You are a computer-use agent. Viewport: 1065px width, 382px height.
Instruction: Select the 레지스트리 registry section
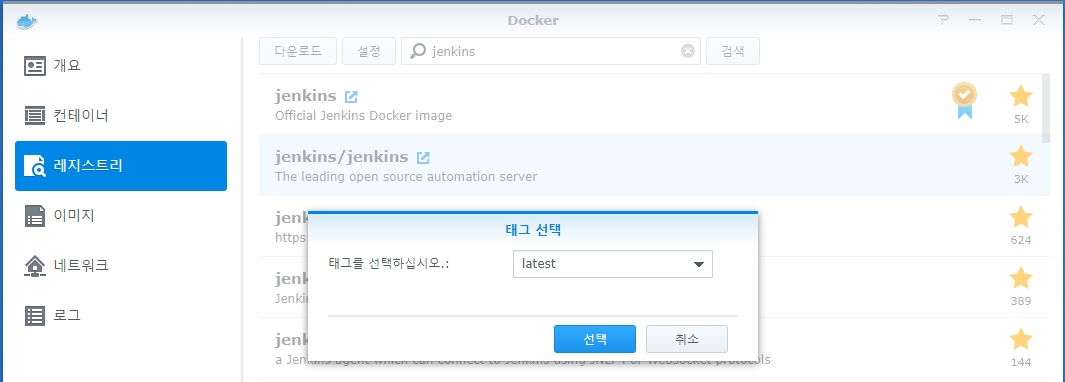(x=121, y=166)
